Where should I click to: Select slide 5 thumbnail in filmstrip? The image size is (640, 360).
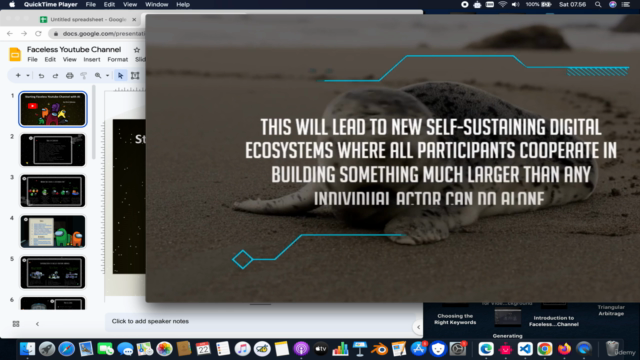coord(53,272)
